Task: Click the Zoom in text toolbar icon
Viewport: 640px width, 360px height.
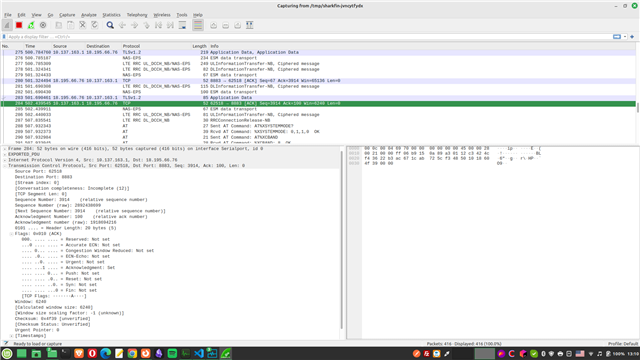Action: [x=213, y=25]
